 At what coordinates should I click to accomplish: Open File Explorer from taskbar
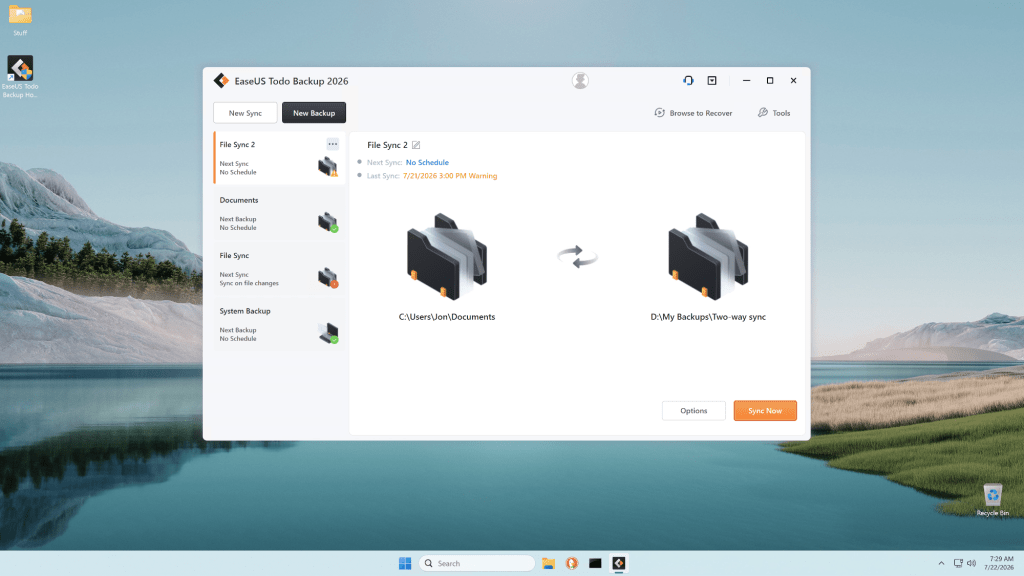(548, 563)
